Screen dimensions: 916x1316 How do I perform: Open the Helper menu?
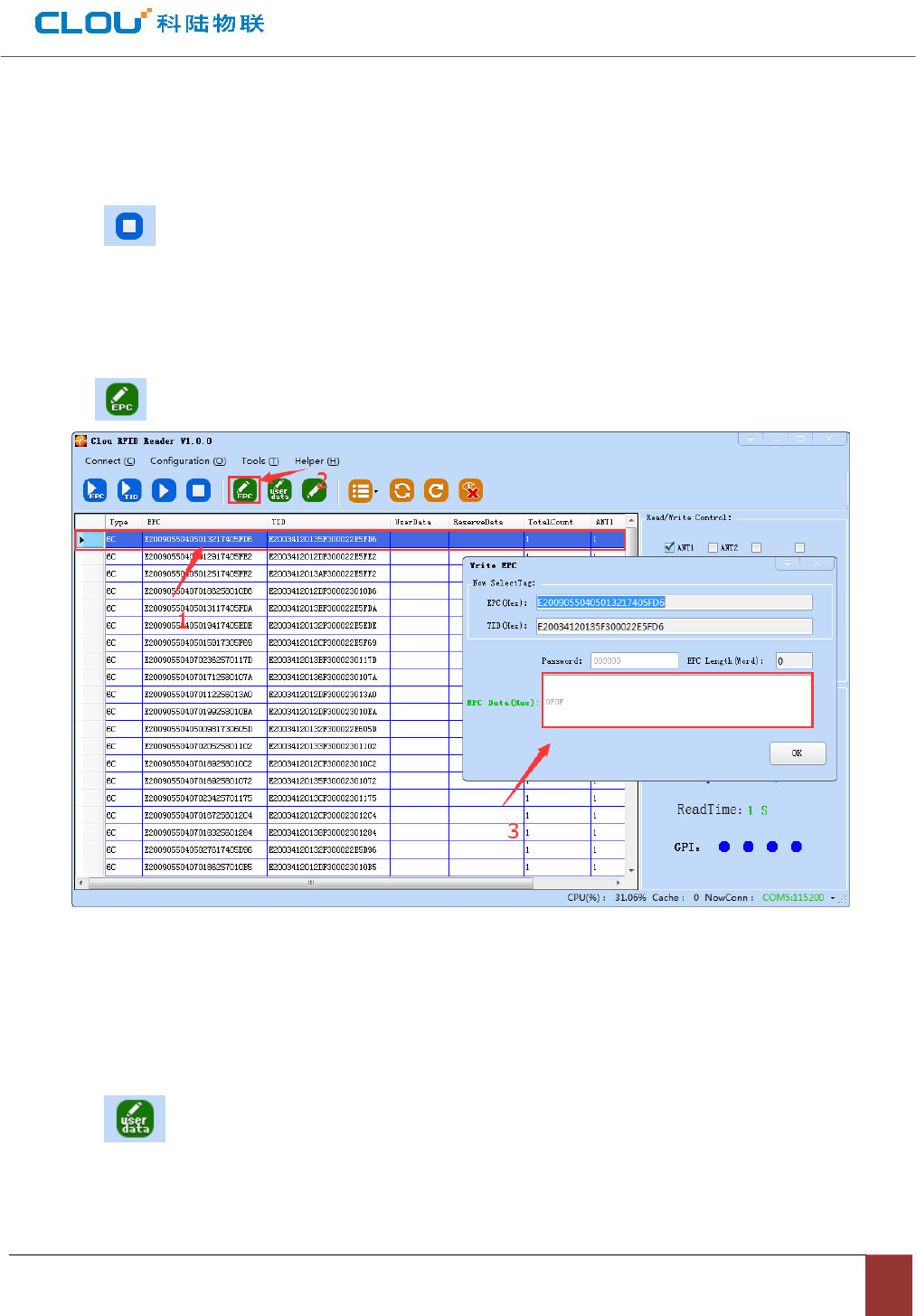pyautogui.click(x=316, y=461)
